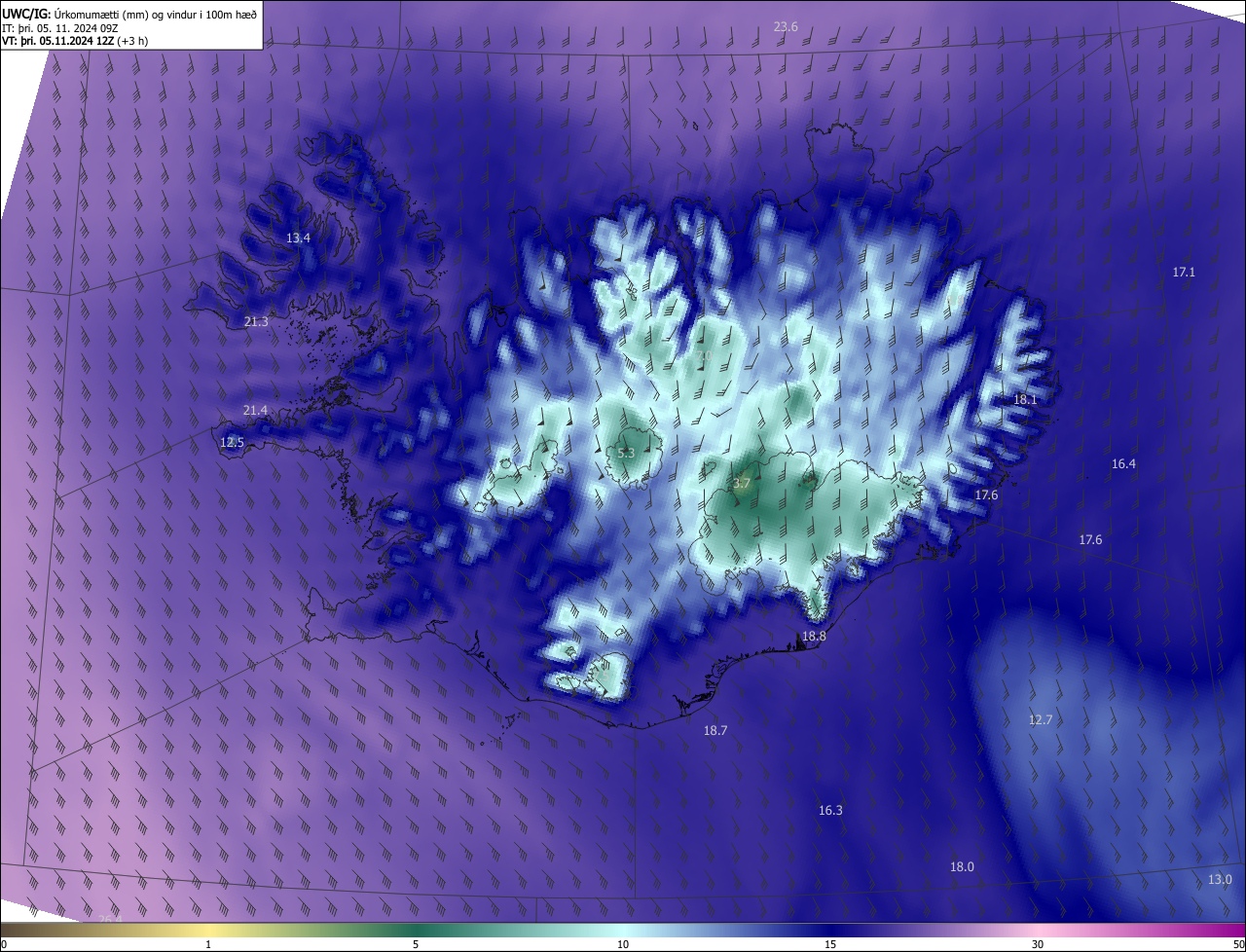Click the 12.5 value label
Viewport: 1246px width, 952px height.
232,442
